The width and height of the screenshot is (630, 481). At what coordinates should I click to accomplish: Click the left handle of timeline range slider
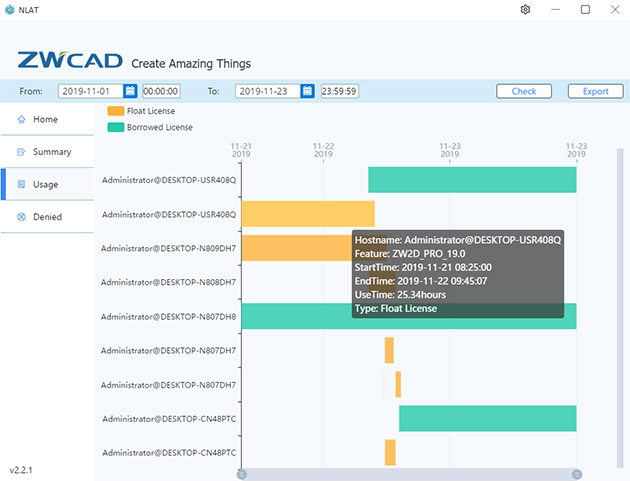[241, 473]
